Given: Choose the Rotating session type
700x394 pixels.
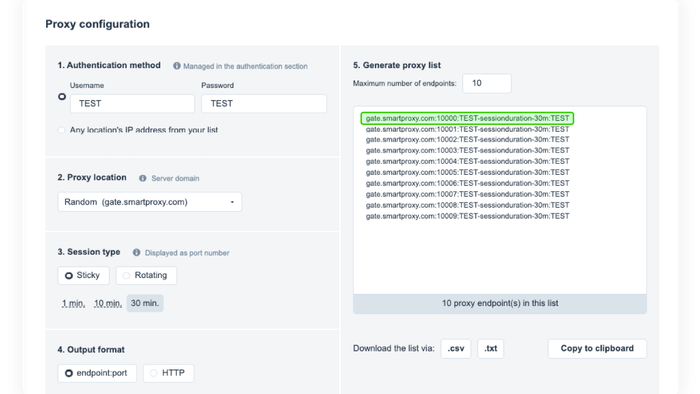Looking at the screenshot, I should 146,275.
